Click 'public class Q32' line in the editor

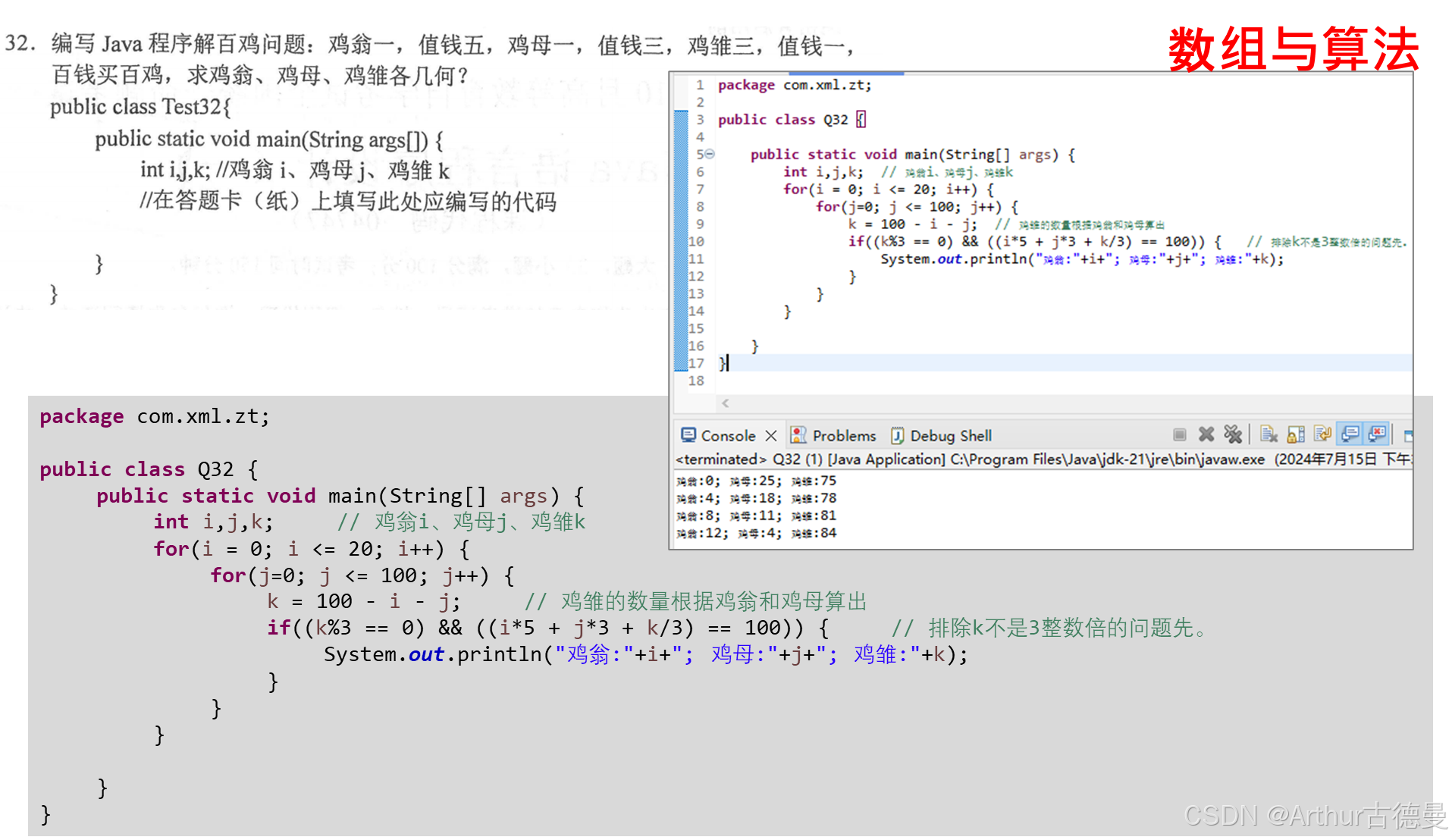coord(792,120)
